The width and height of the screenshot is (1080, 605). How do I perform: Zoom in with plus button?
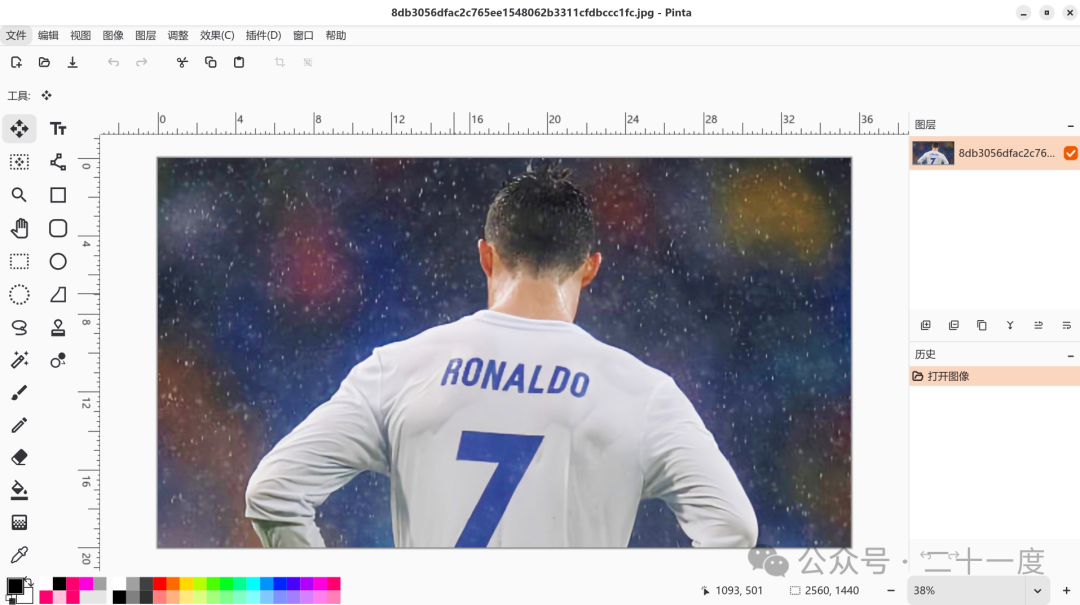click(x=1066, y=591)
